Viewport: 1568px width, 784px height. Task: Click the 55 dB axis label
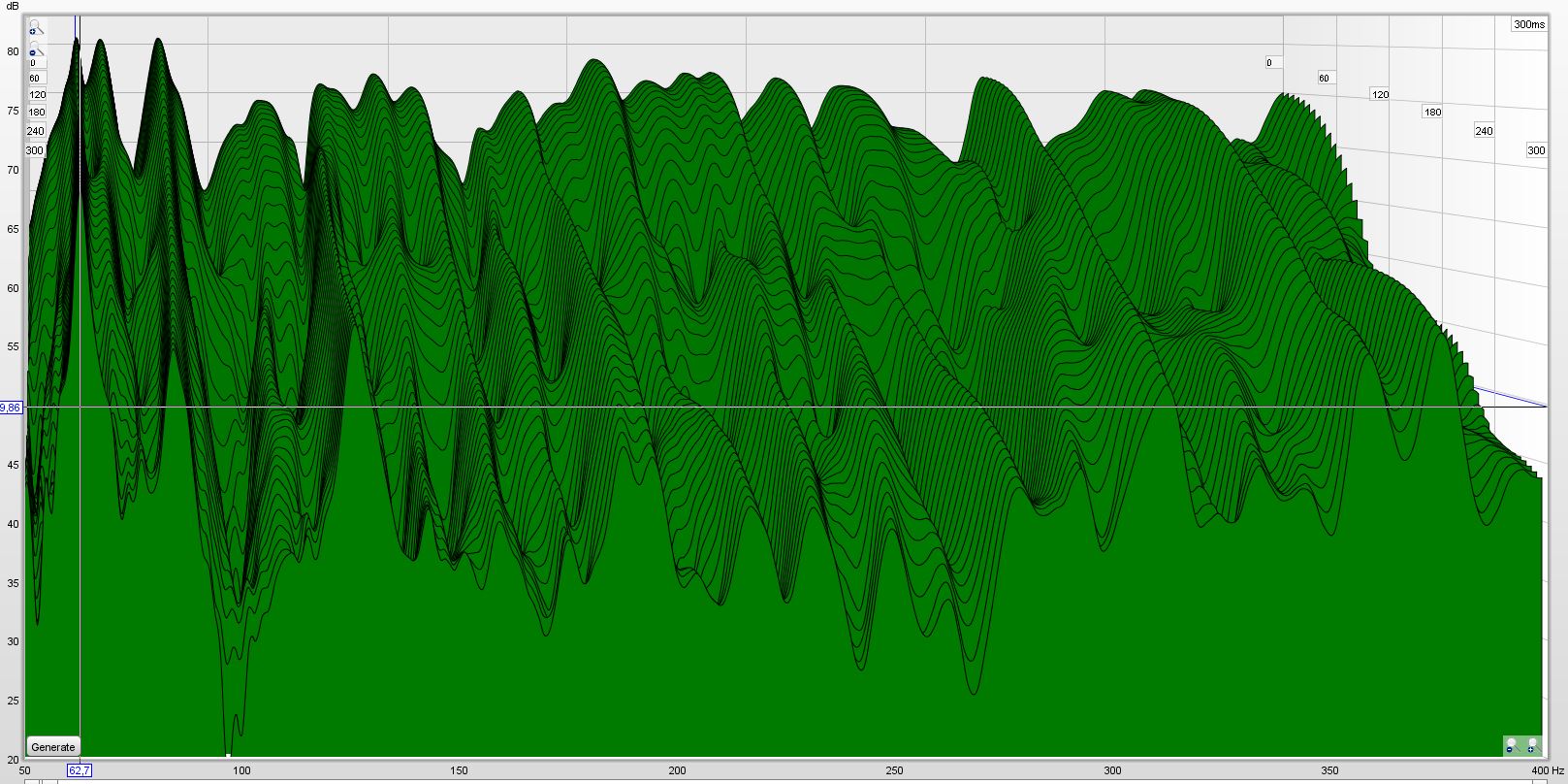point(13,346)
